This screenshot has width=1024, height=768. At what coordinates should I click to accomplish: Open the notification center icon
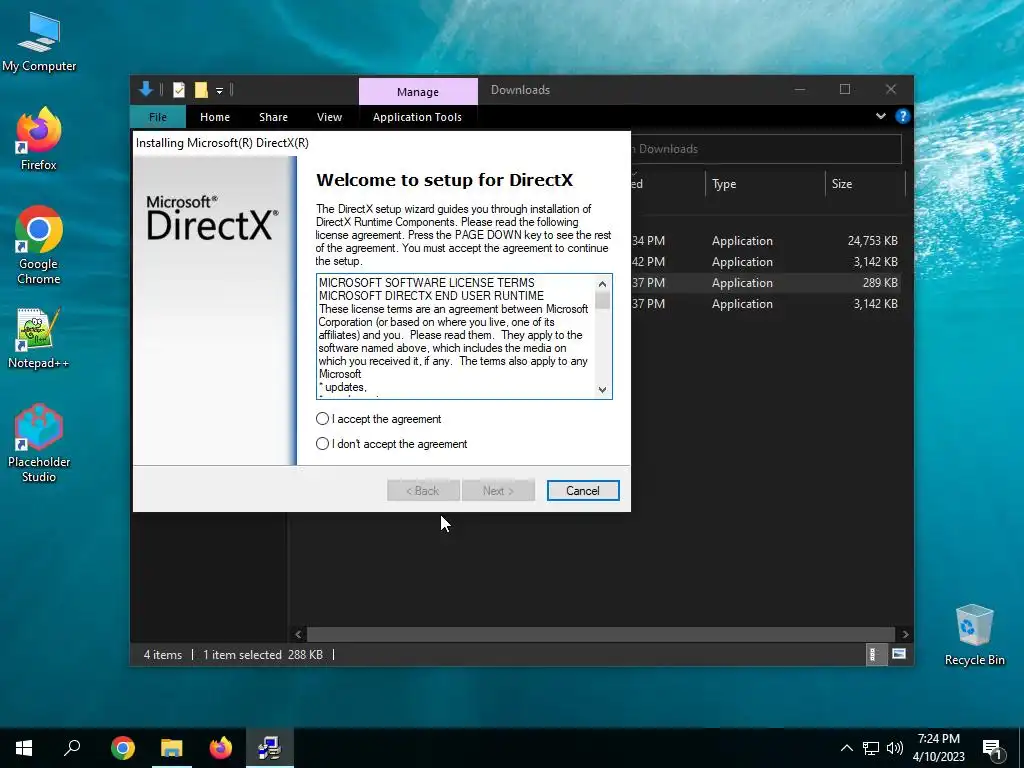[x=992, y=748]
